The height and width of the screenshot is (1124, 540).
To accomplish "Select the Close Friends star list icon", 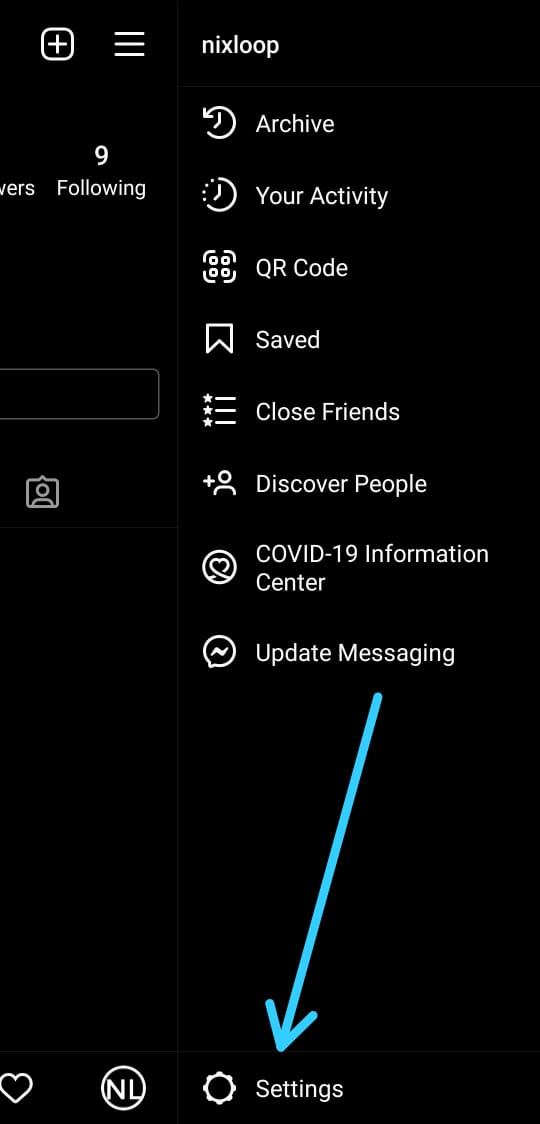I will [x=219, y=411].
